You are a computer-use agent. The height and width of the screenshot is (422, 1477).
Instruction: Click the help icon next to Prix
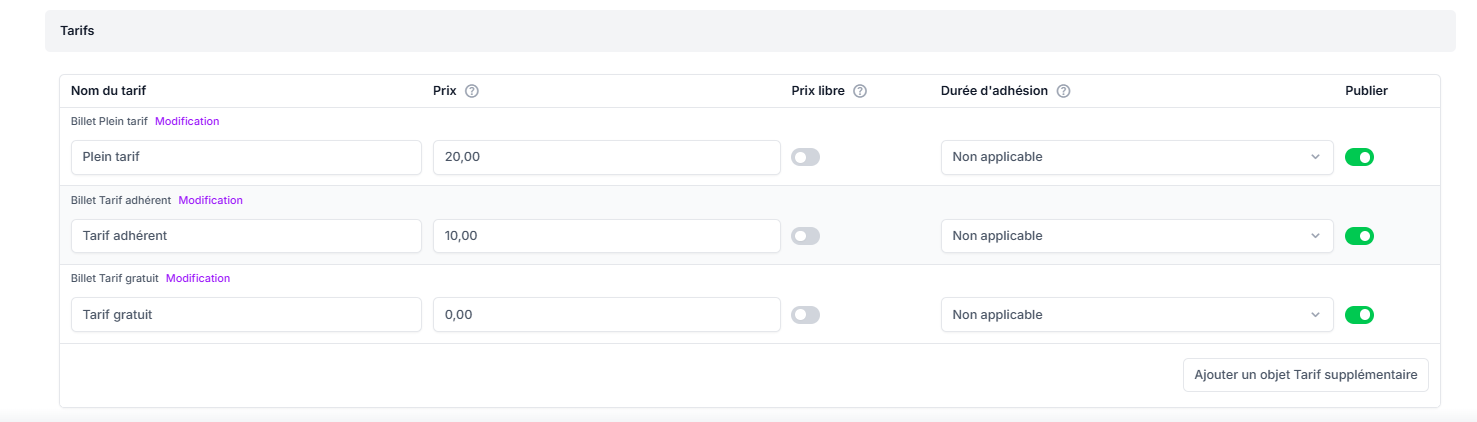(x=472, y=91)
